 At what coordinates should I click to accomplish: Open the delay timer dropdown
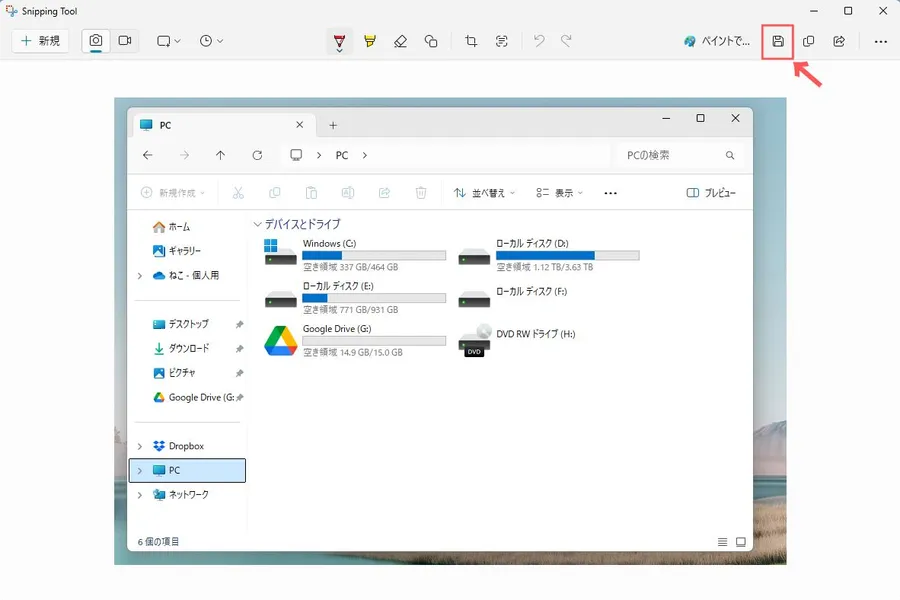click(x=210, y=41)
